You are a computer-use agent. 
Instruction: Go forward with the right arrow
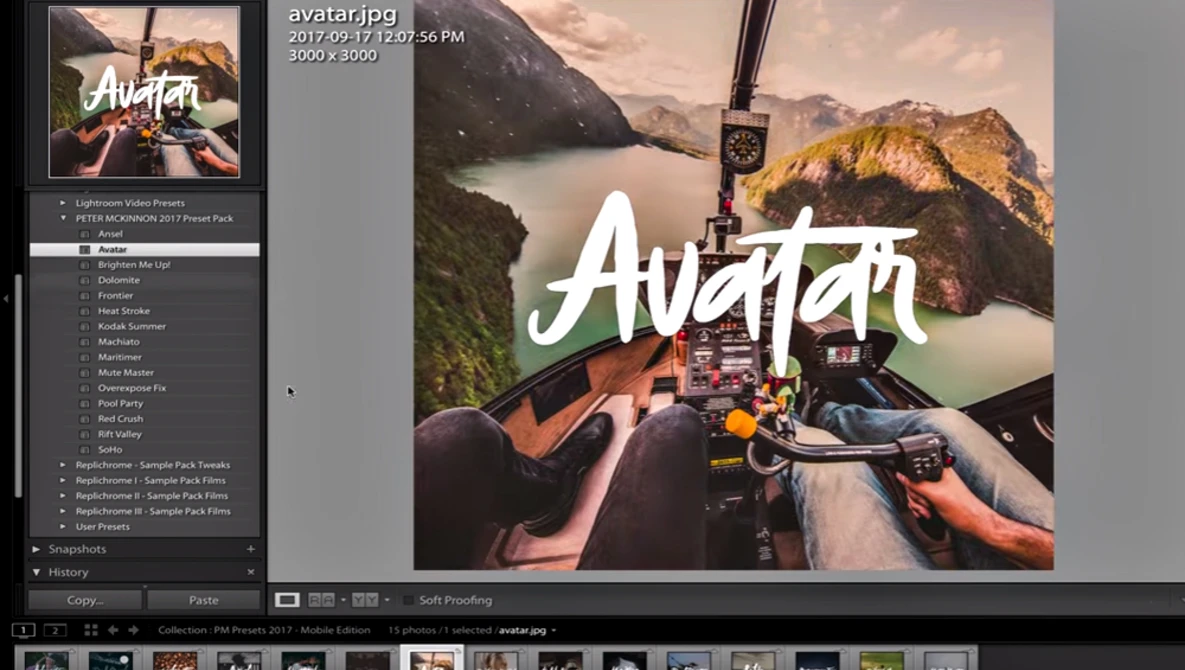[x=134, y=630]
